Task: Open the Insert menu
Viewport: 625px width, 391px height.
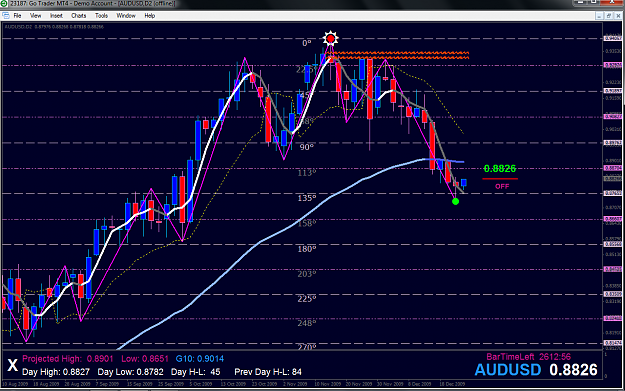Action: 56,16
